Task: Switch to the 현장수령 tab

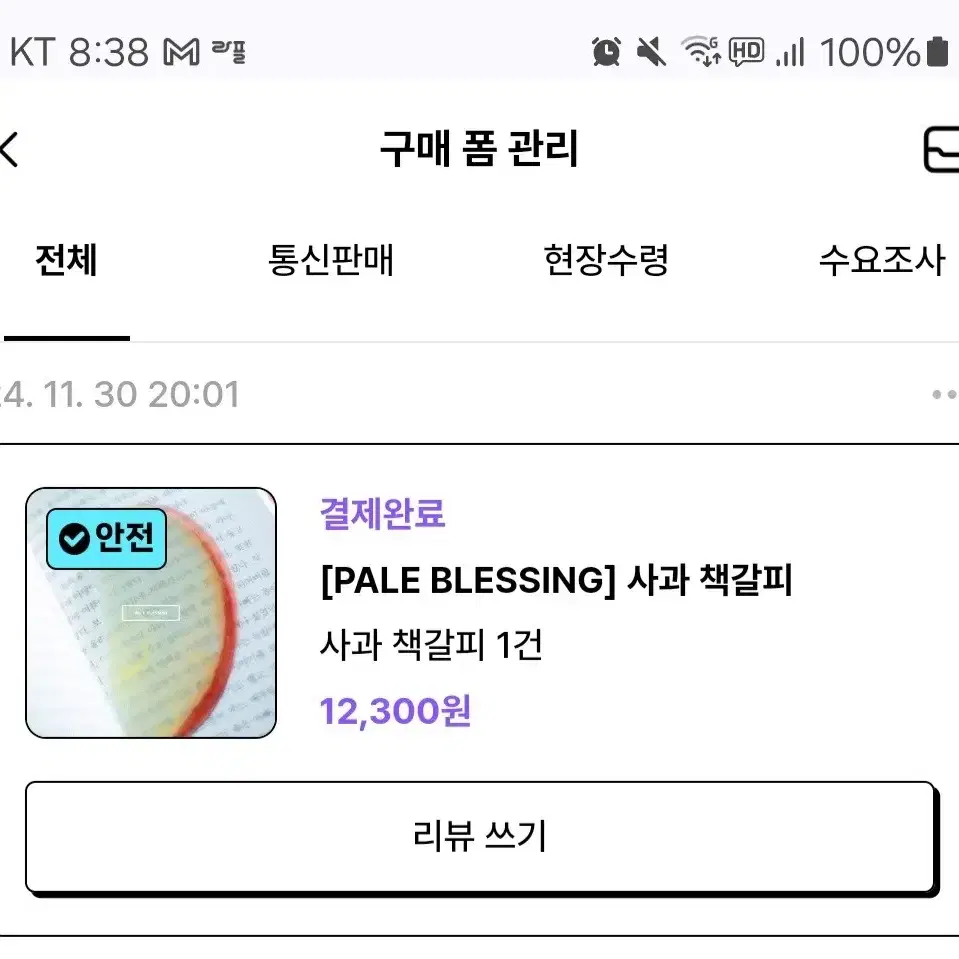Action: 606,261
